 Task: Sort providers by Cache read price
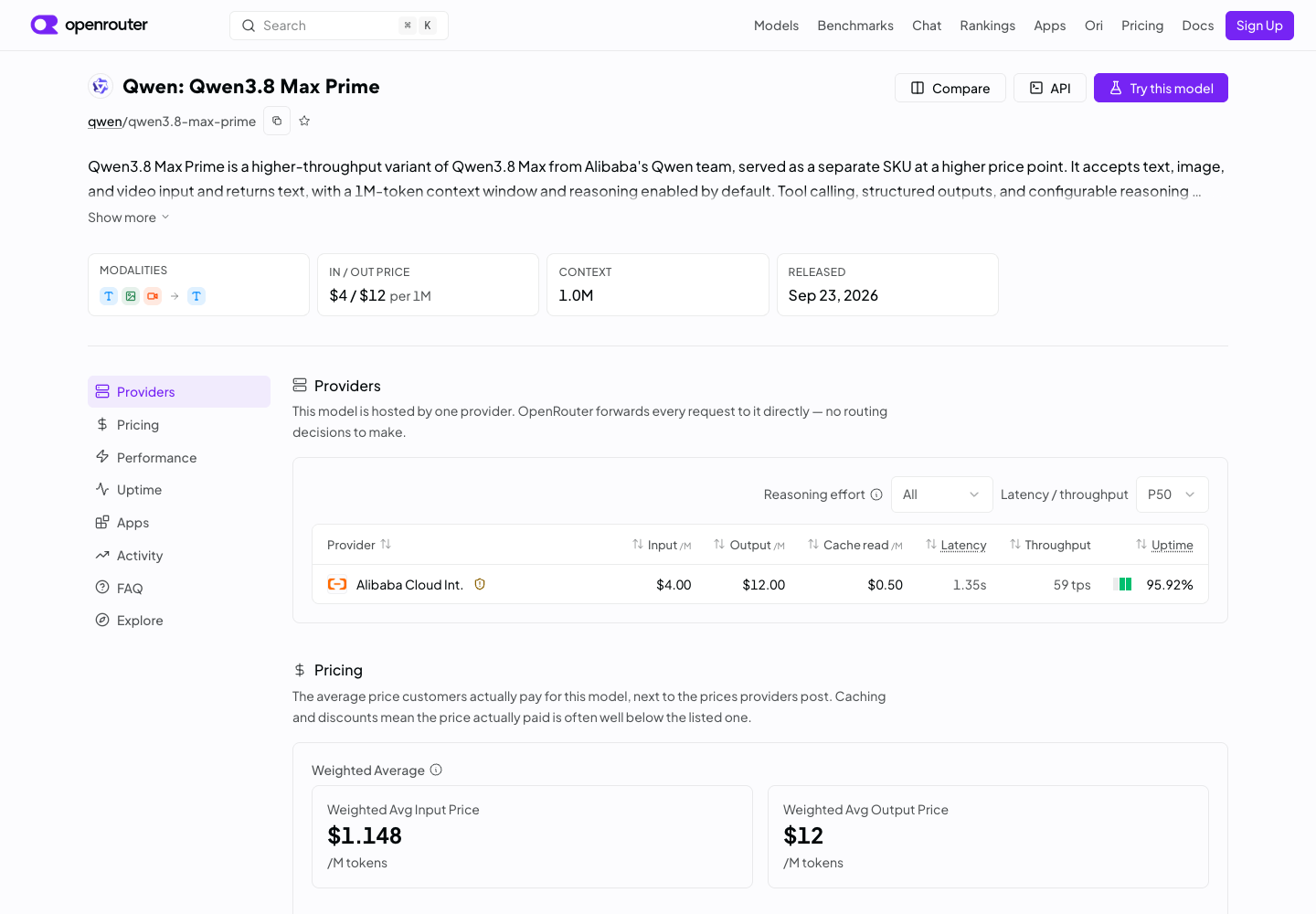(x=855, y=545)
